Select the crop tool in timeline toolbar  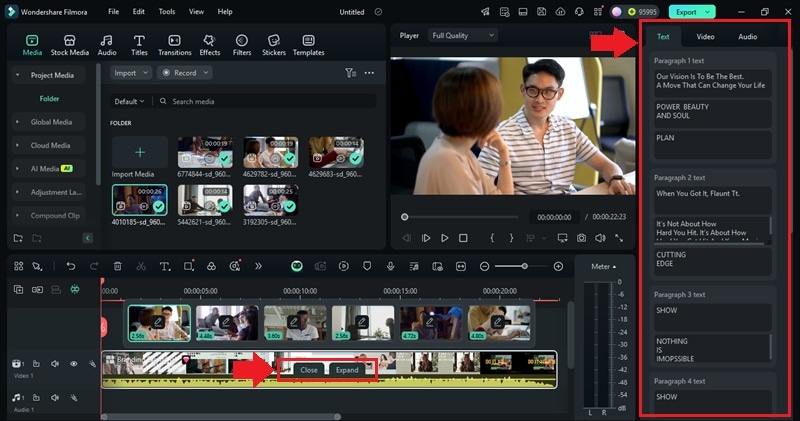pyautogui.click(x=189, y=266)
